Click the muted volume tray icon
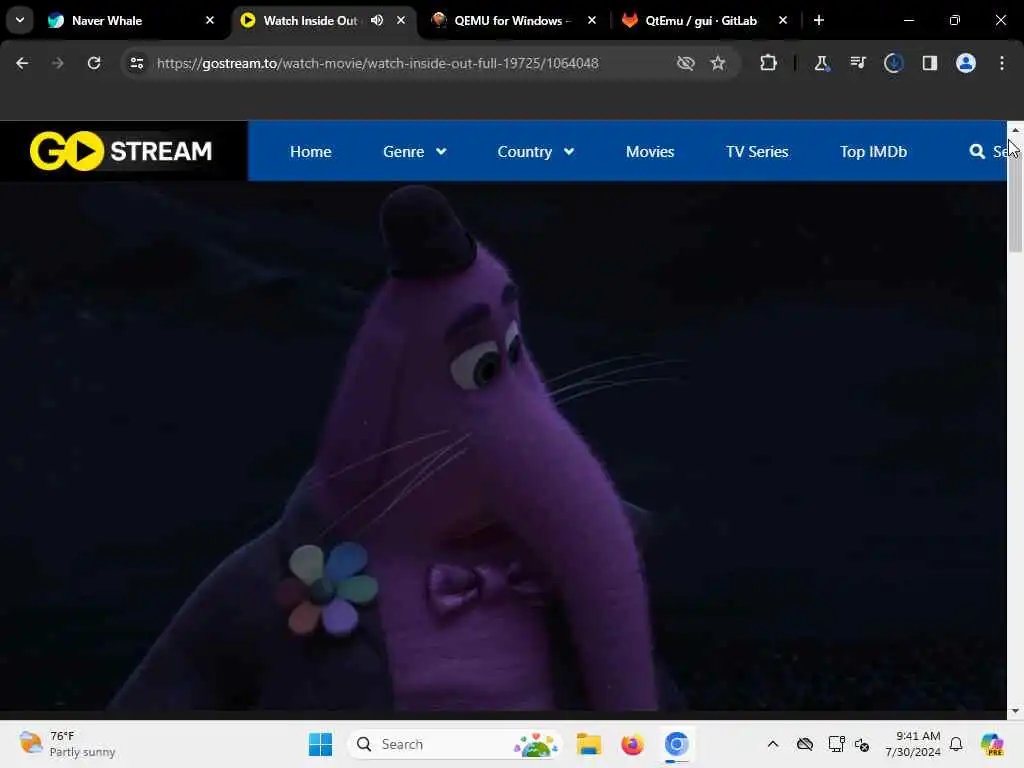The width and height of the screenshot is (1024, 768). point(862,744)
